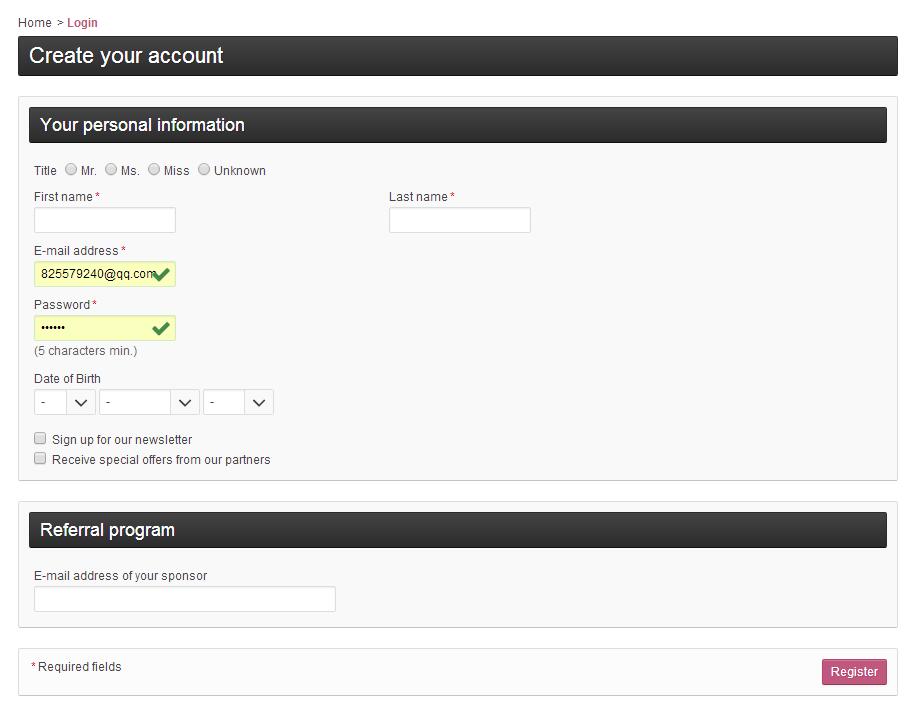Expand the birth month dropdown
The image size is (919, 708).
point(149,402)
